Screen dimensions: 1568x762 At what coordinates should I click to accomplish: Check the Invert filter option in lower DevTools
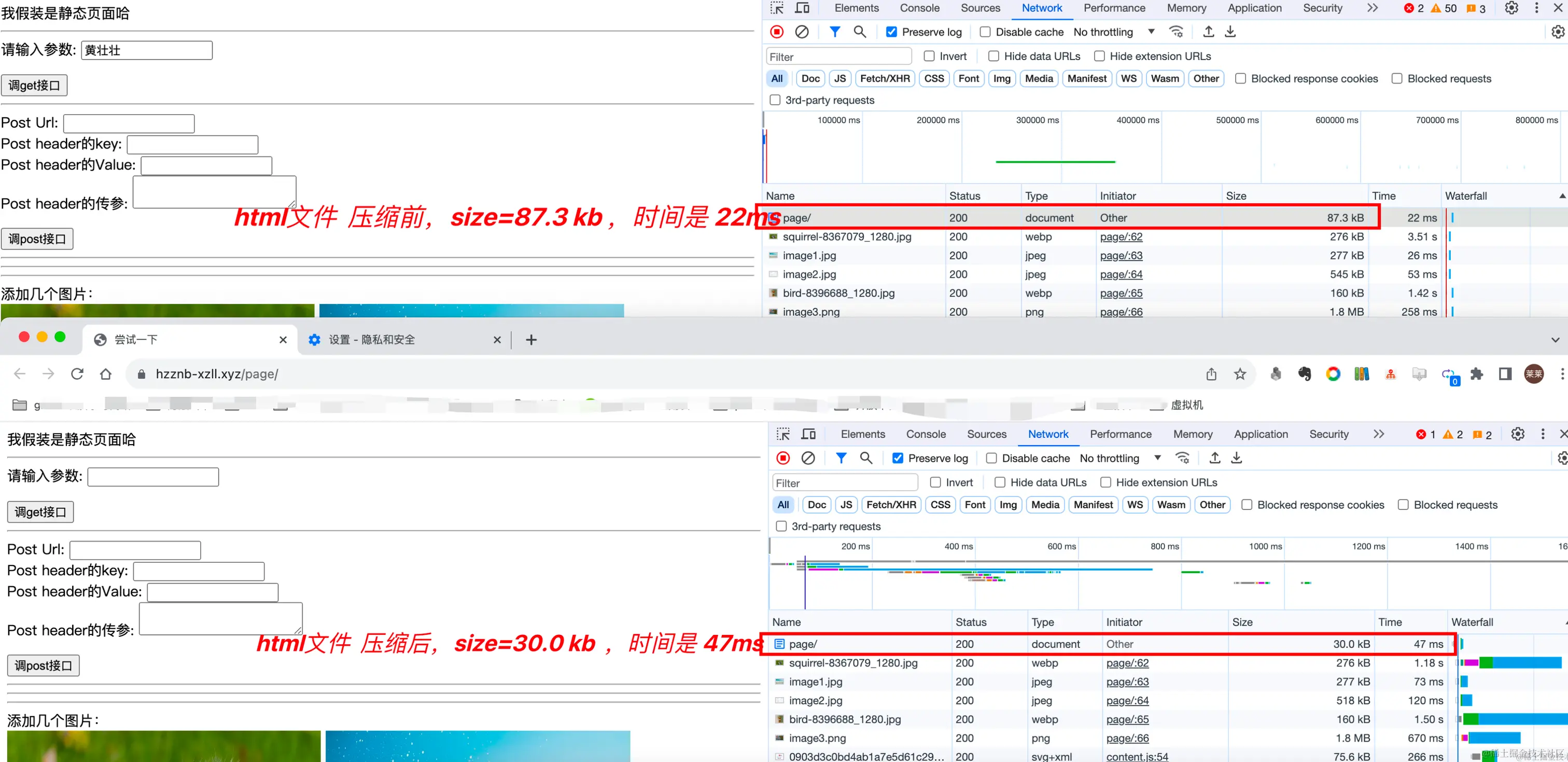coord(935,482)
